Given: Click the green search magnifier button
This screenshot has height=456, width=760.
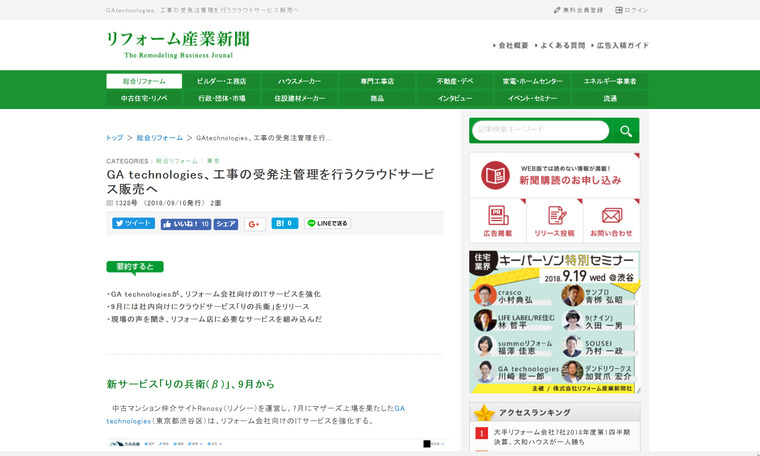Looking at the screenshot, I should click(x=625, y=131).
